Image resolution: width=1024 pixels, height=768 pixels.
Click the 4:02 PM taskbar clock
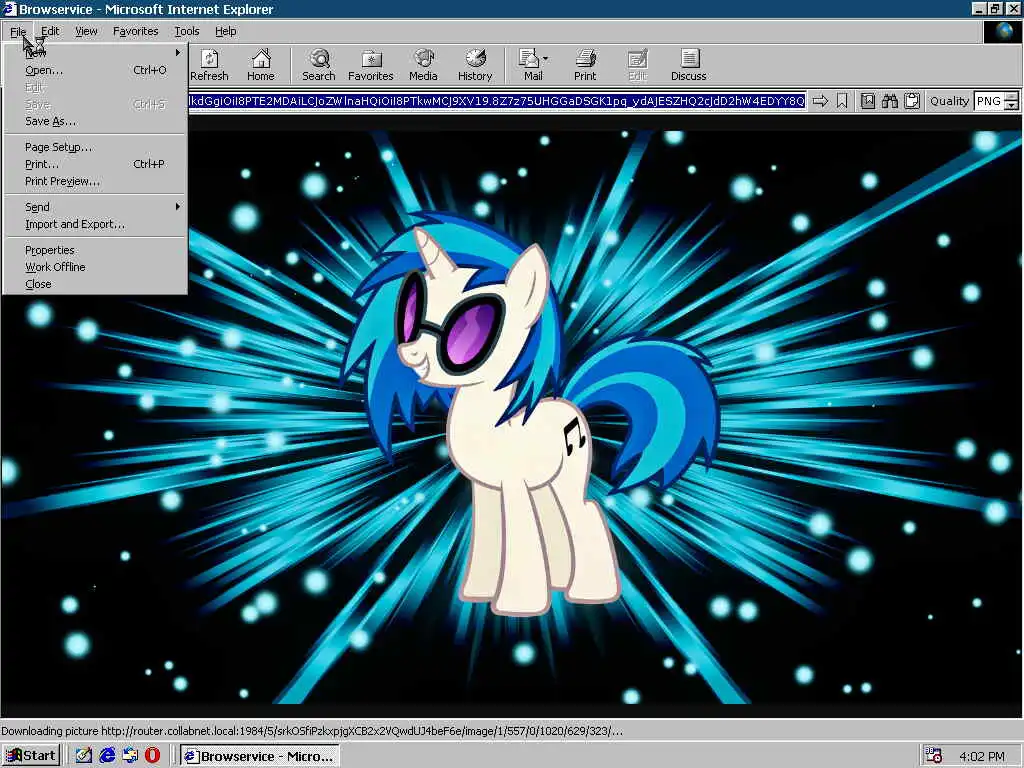click(x=982, y=756)
